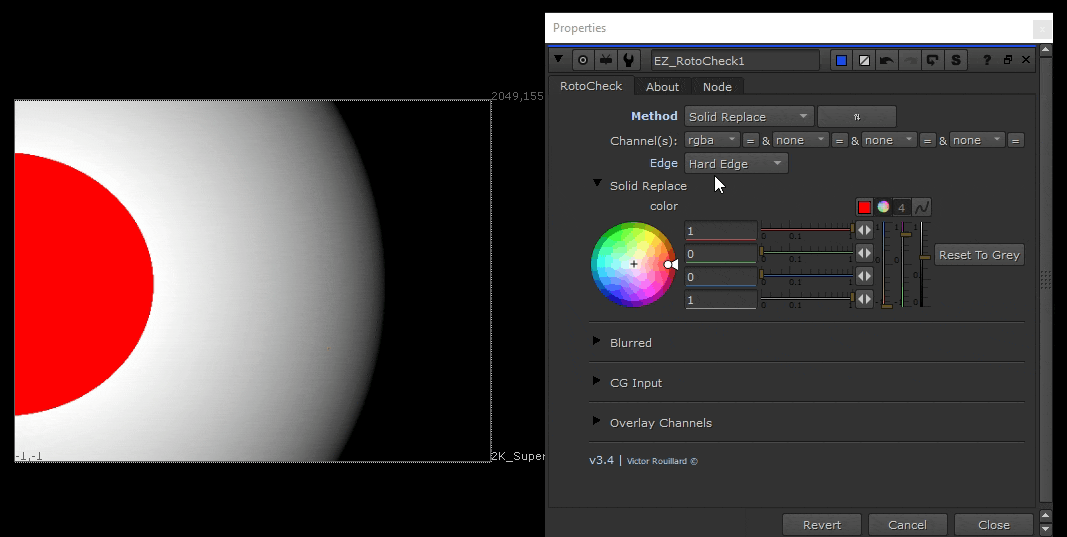Click the animation curve icon beside color
Image resolution: width=1067 pixels, height=537 pixels.
point(922,207)
